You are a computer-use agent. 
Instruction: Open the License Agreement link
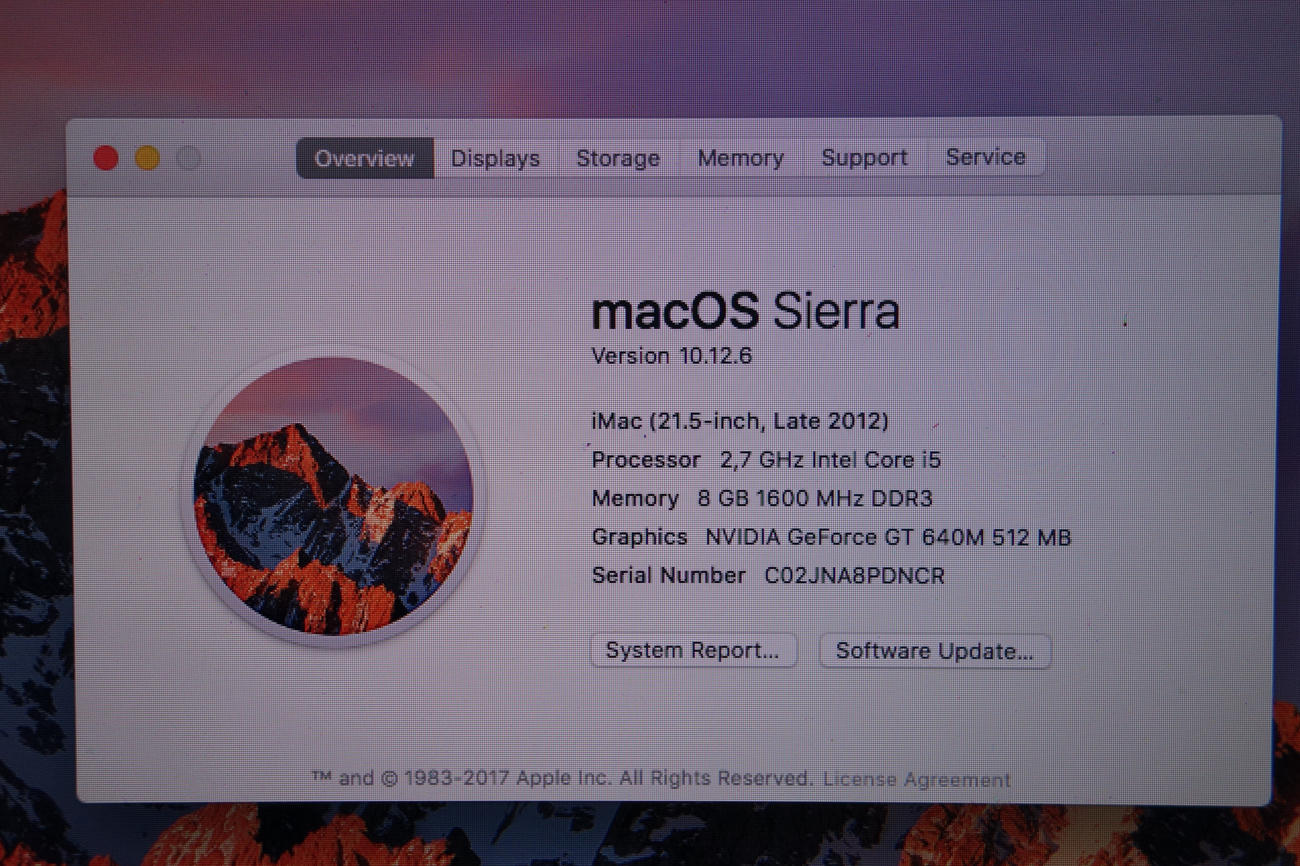tap(917, 779)
